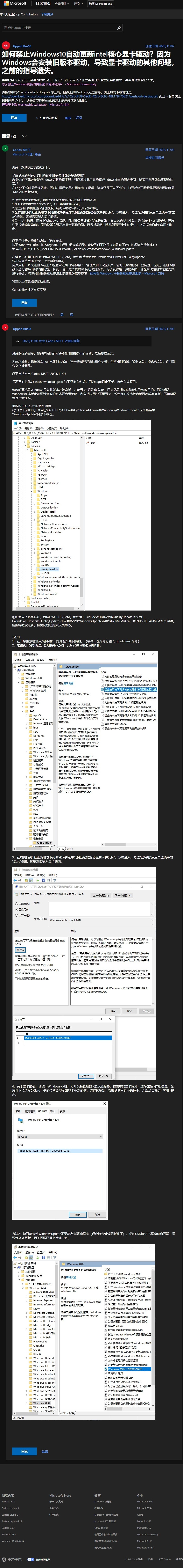This screenshot has width=183, height=1568.
Task: Go to 社区首页 community home
Action: coord(43,4)
